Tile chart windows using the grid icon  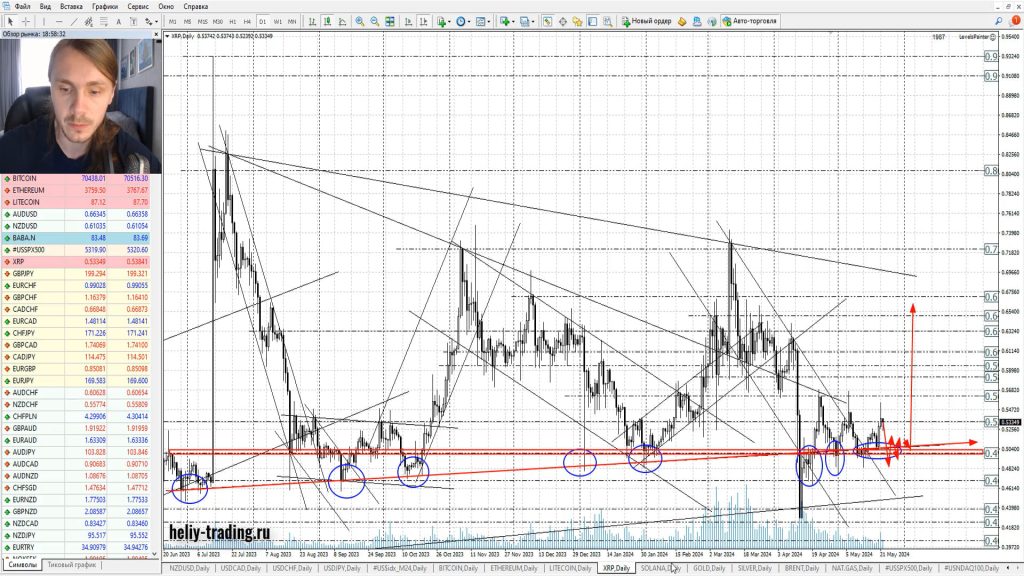click(390, 21)
